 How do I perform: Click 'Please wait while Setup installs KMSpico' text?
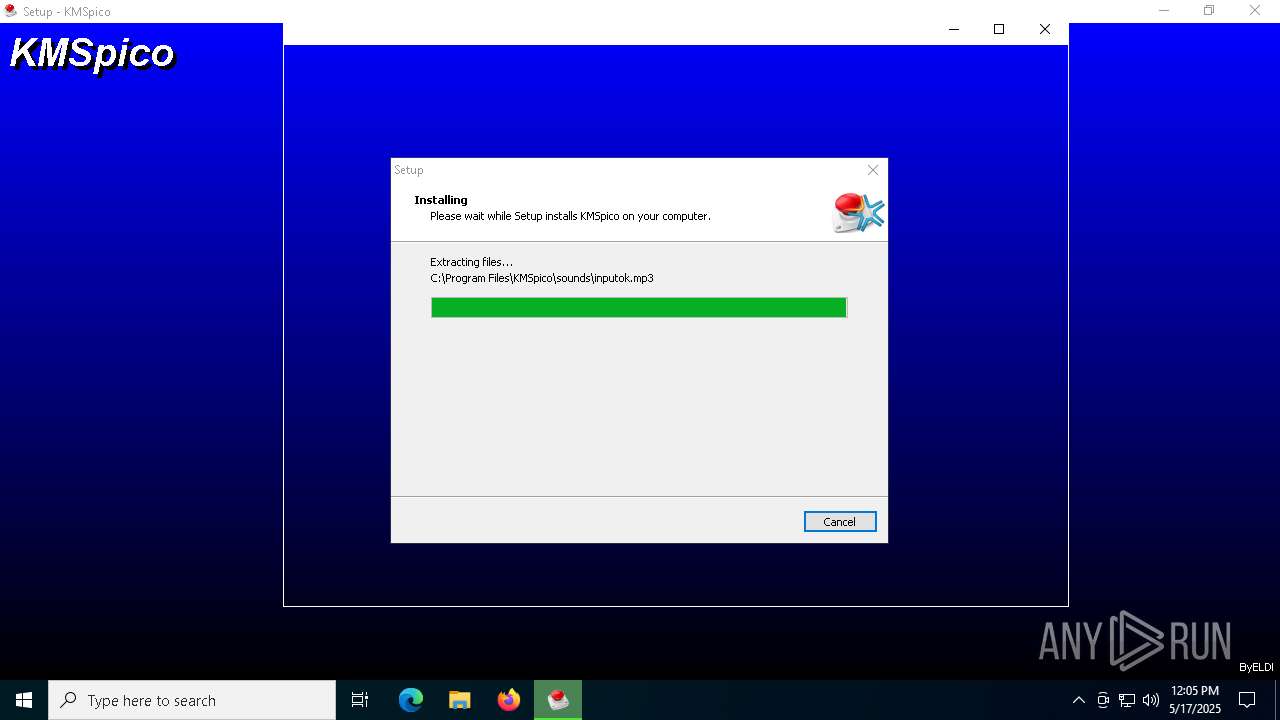(x=570, y=216)
